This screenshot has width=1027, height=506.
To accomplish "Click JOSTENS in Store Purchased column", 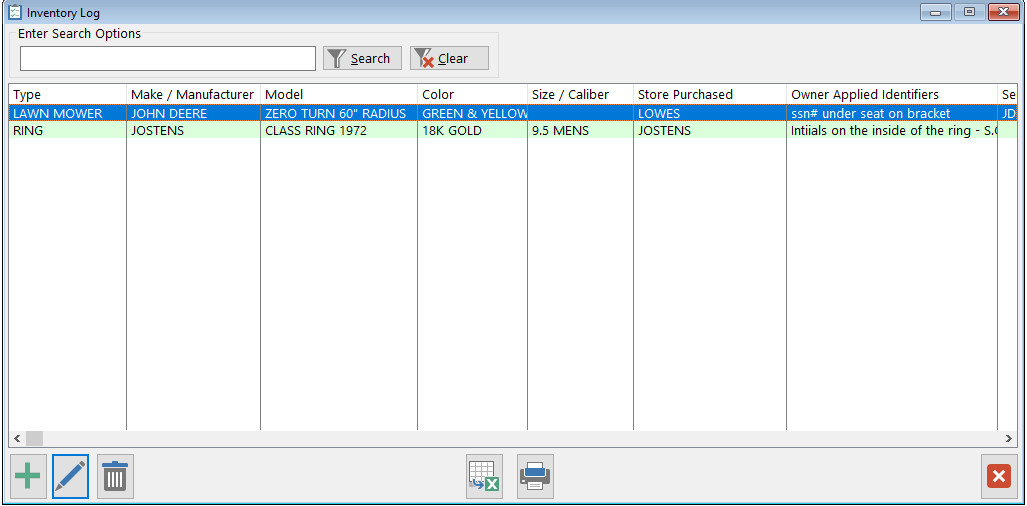I will coord(710,130).
